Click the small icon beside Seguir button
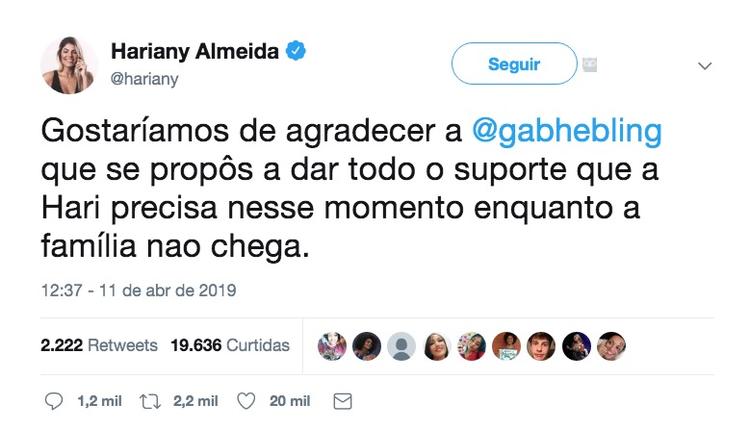Image resolution: width=750 pixels, height=430 pixels. click(x=591, y=65)
